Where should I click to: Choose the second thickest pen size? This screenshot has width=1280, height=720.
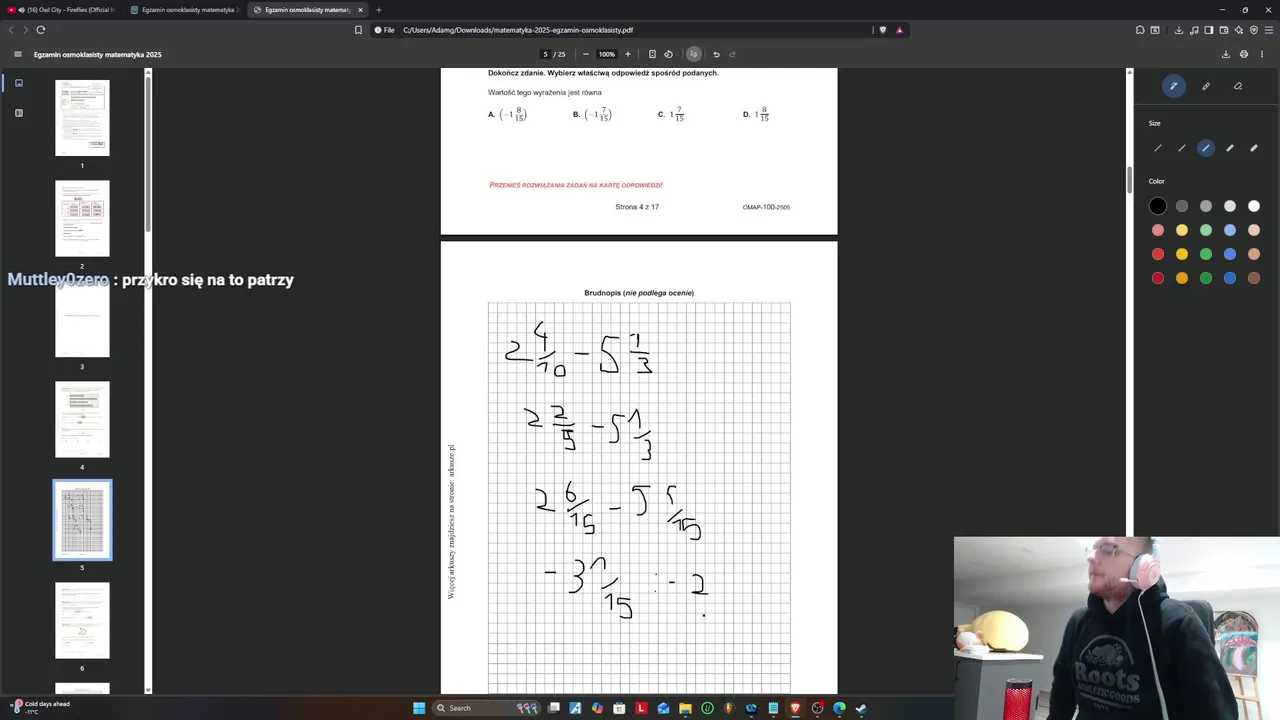(x=1230, y=148)
